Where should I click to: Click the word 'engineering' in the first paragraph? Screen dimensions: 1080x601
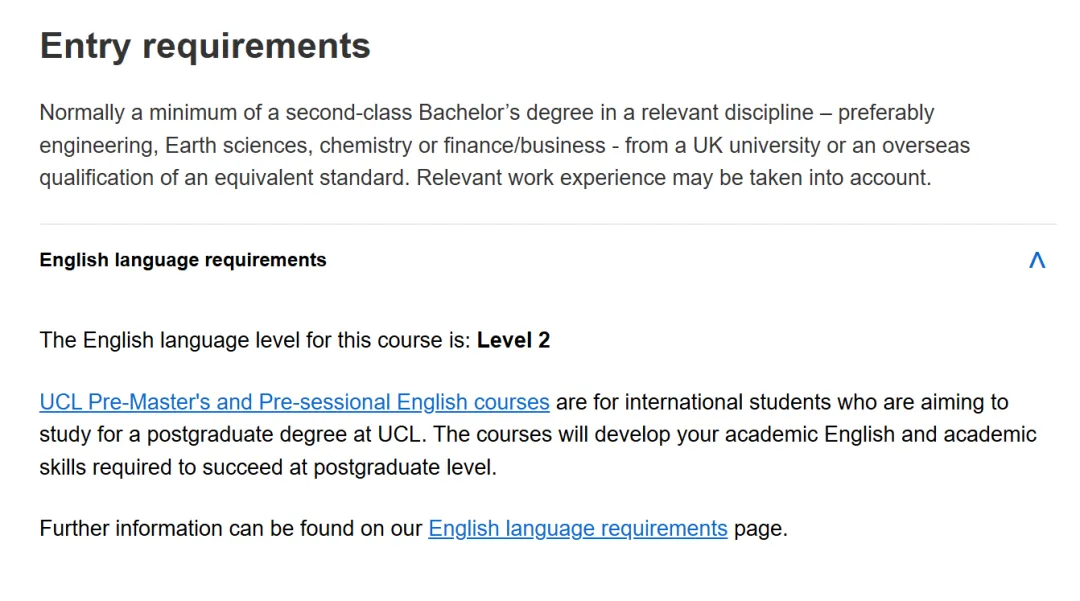click(97, 145)
